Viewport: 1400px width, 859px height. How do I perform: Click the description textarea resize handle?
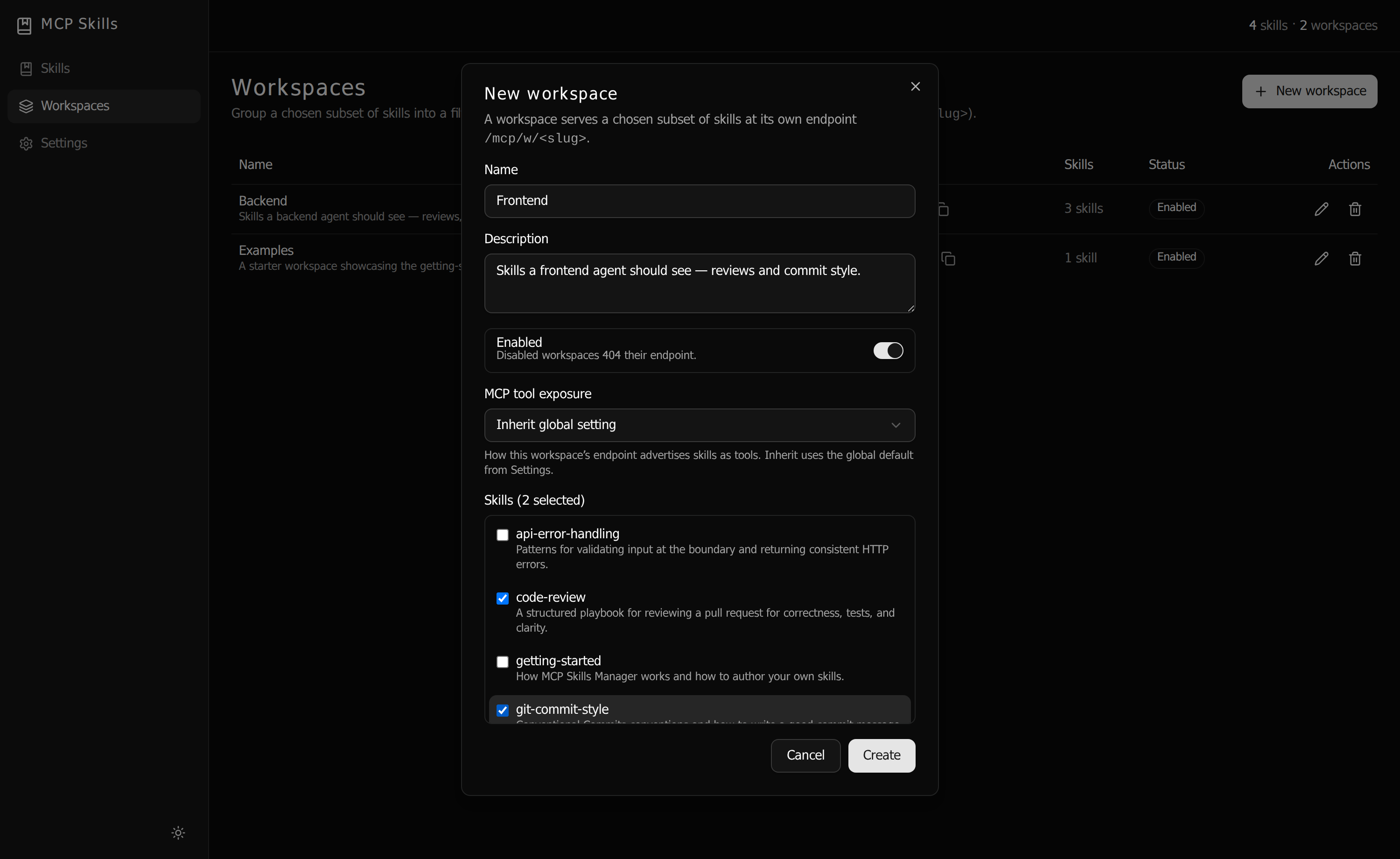pyautogui.click(x=911, y=308)
